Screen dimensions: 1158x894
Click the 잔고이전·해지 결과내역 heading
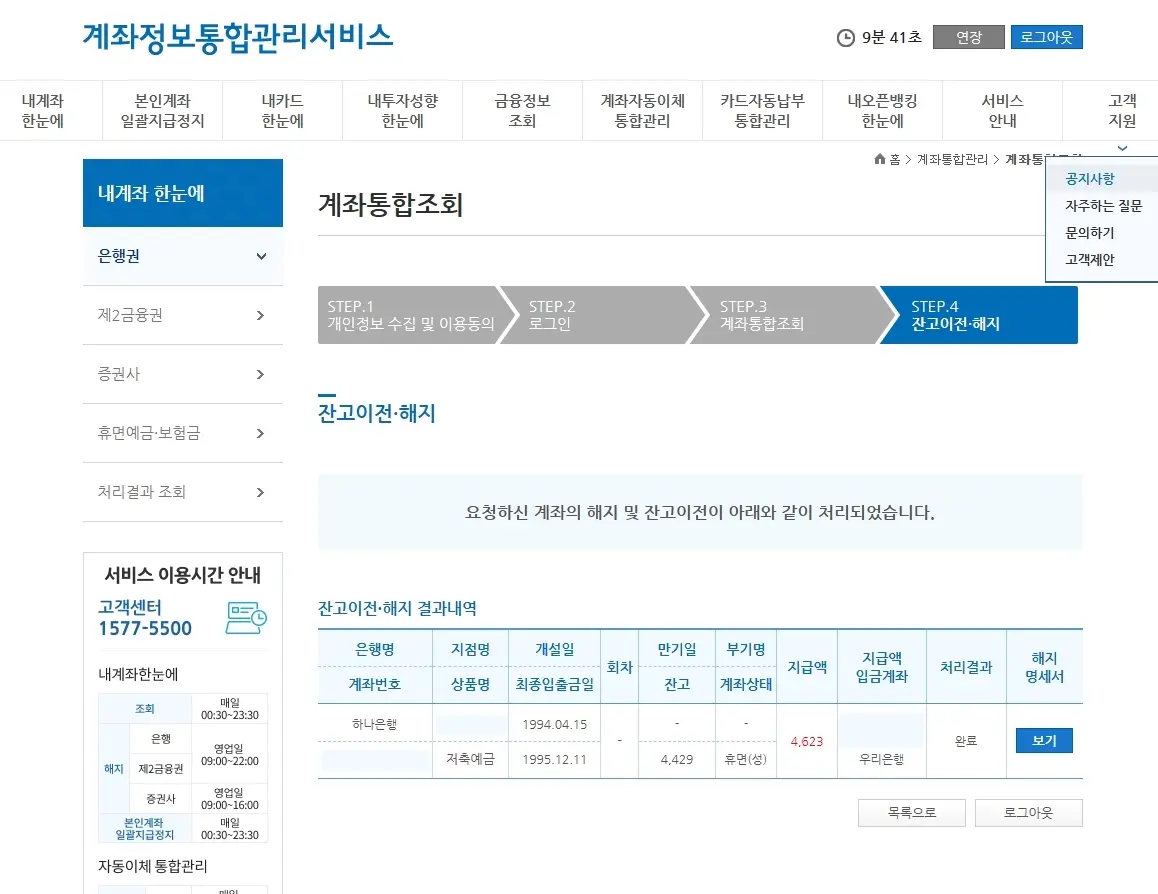pyautogui.click(x=397, y=608)
